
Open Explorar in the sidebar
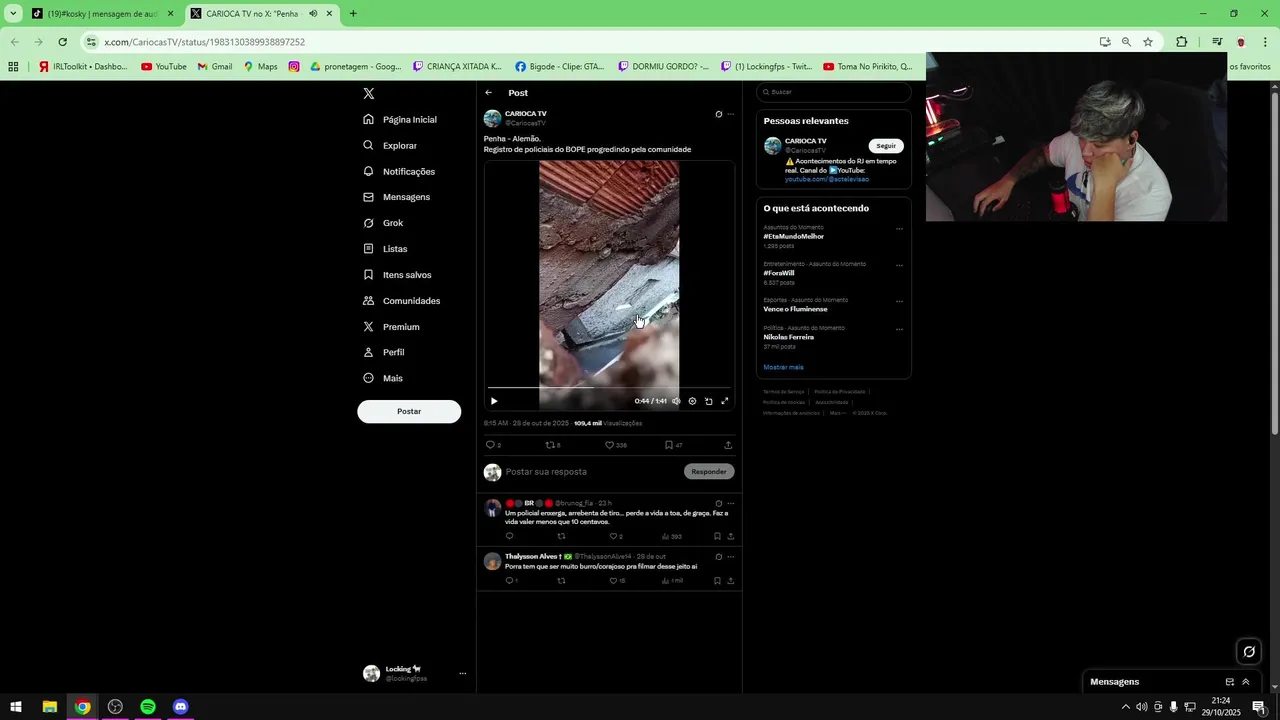(390, 145)
